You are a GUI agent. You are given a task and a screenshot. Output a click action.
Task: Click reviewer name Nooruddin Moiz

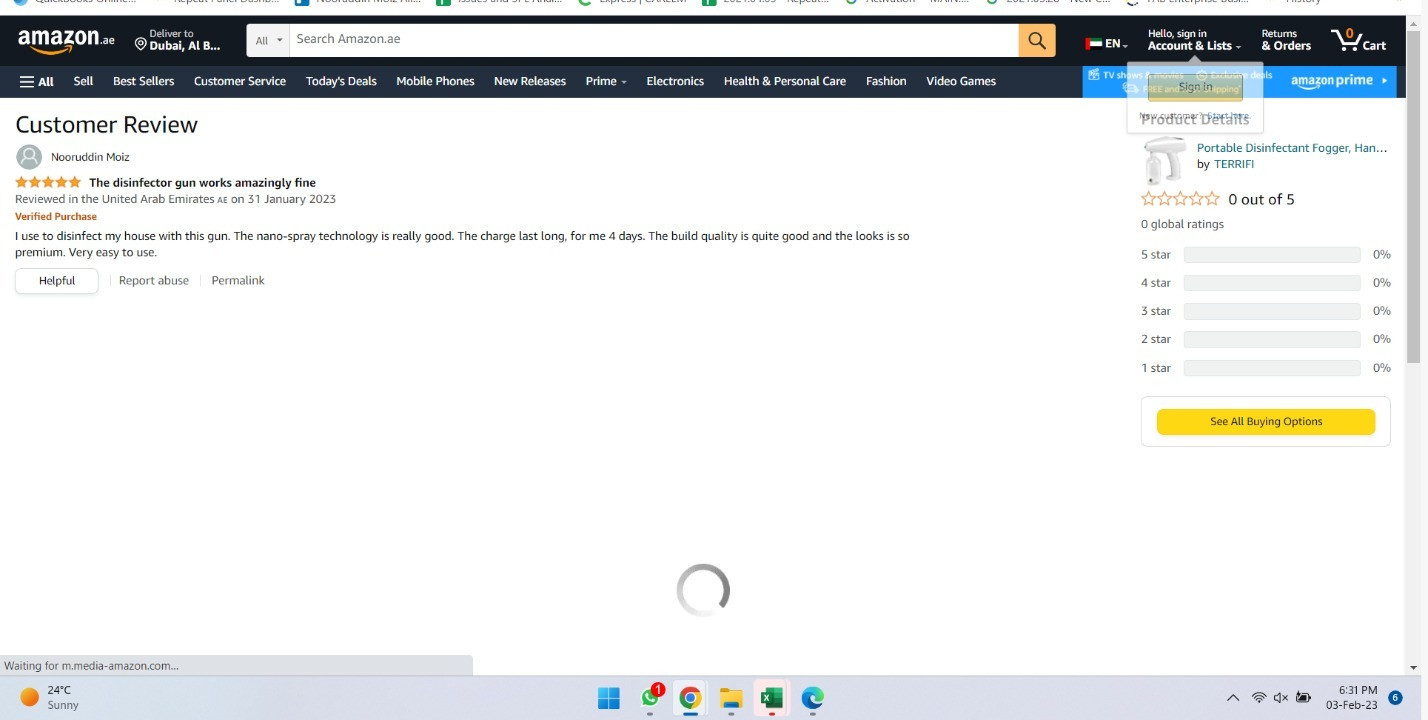click(90, 157)
